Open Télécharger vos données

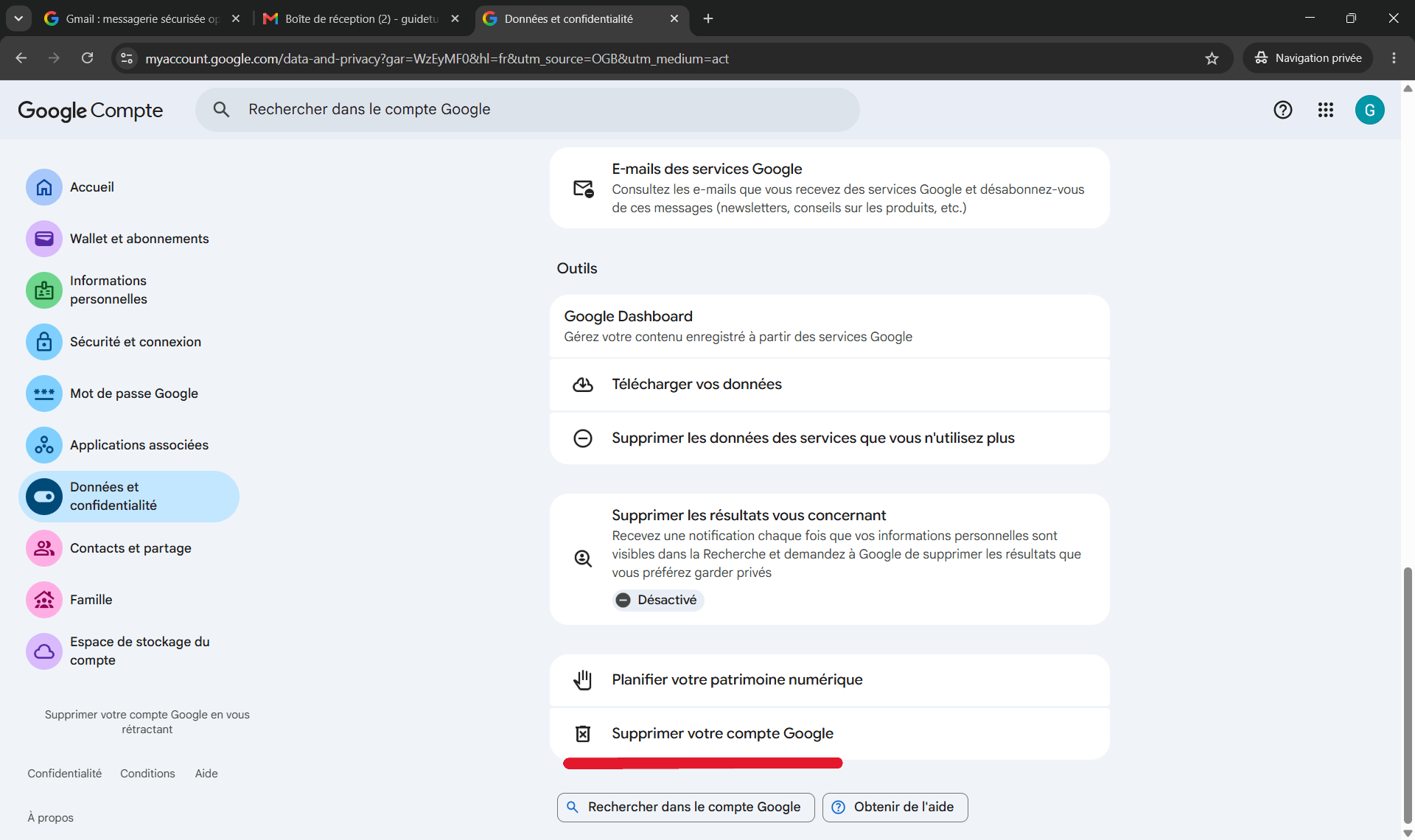[x=830, y=385]
